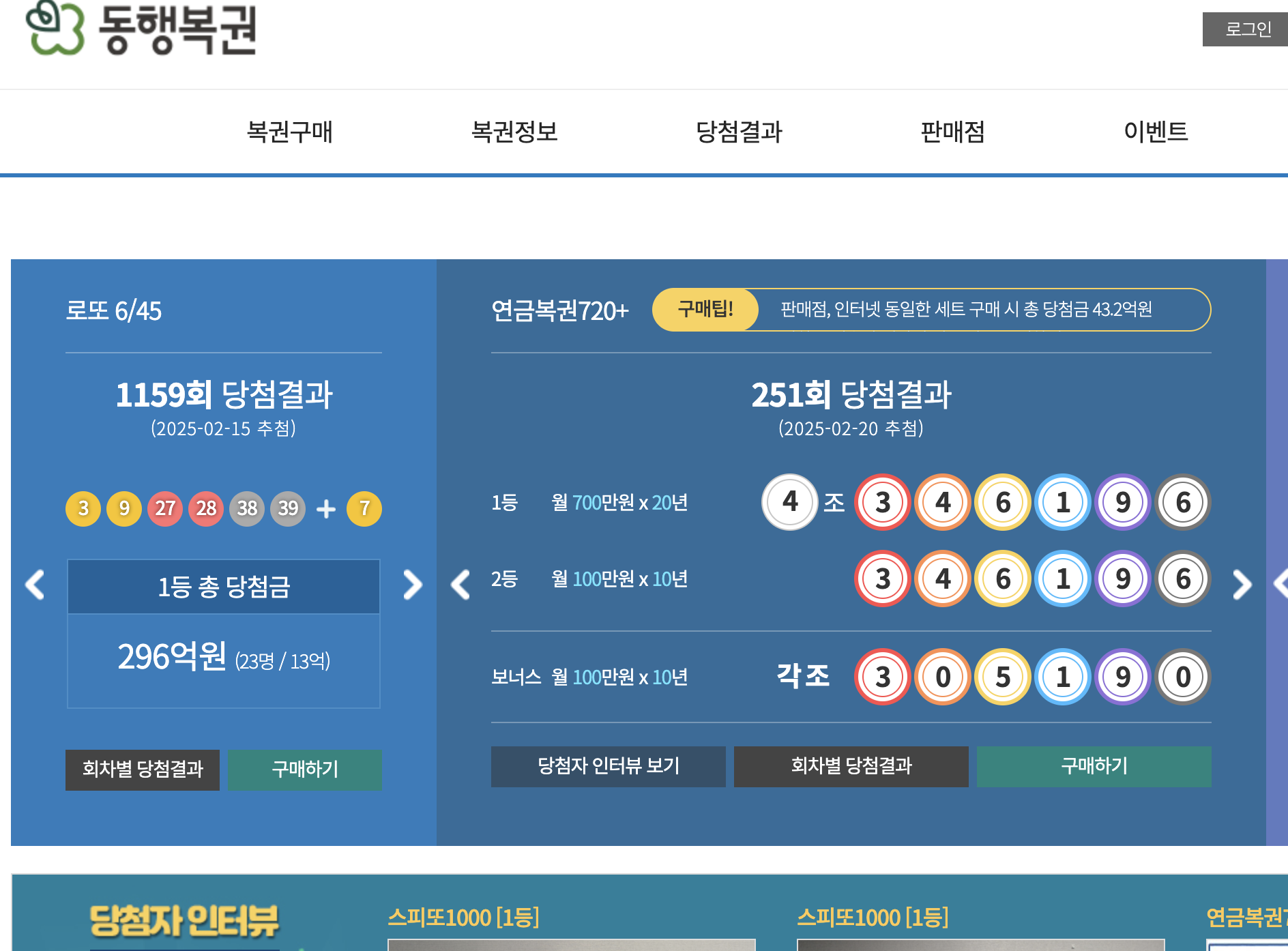Click the 각조 label in bonus row
The height and width of the screenshot is (951, 1288).
(803, 676)
